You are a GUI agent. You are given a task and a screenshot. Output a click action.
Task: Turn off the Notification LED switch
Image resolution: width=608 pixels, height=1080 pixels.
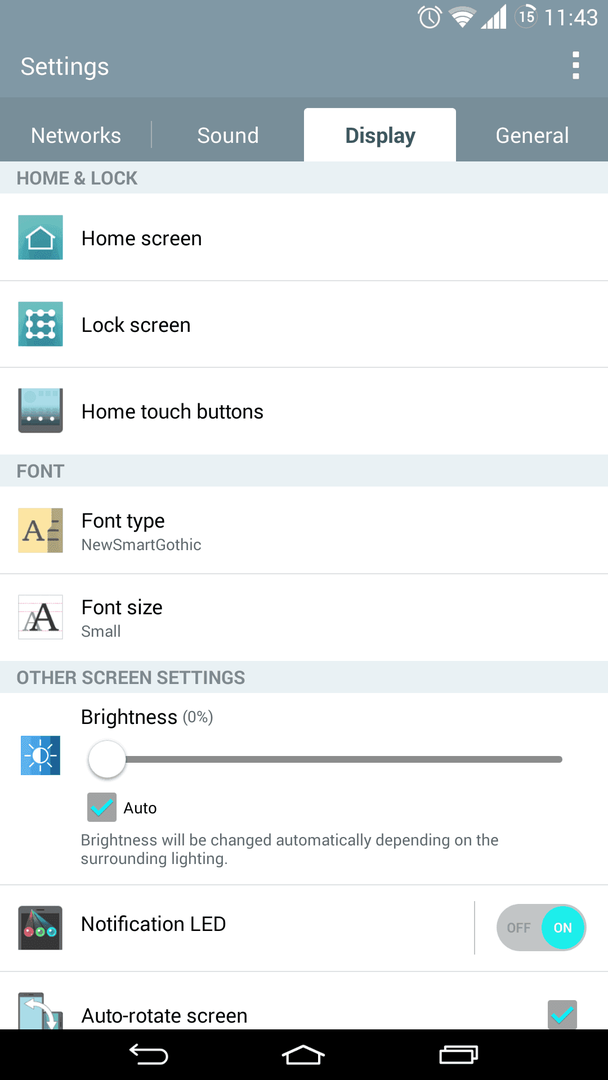[541, 928]
